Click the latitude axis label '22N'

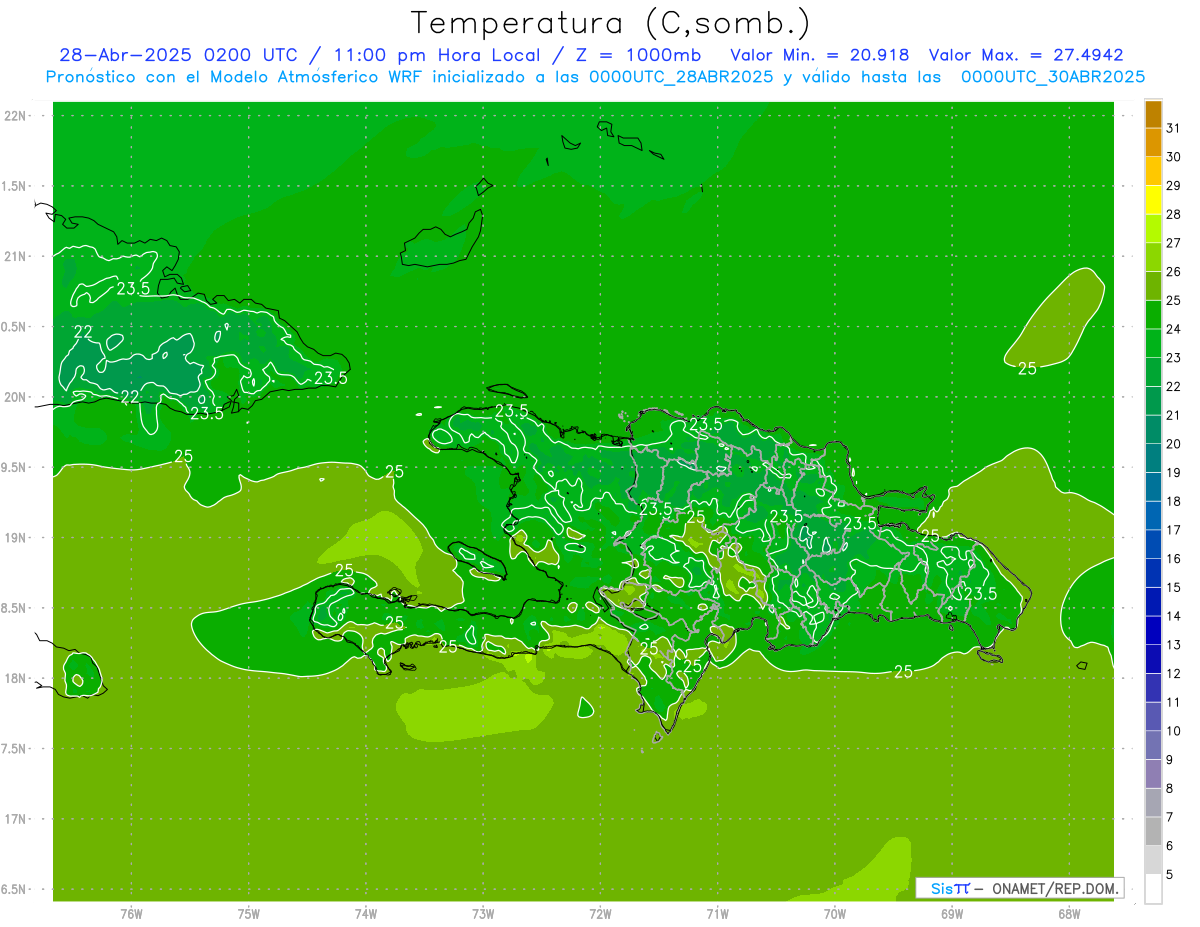(16, 116)
